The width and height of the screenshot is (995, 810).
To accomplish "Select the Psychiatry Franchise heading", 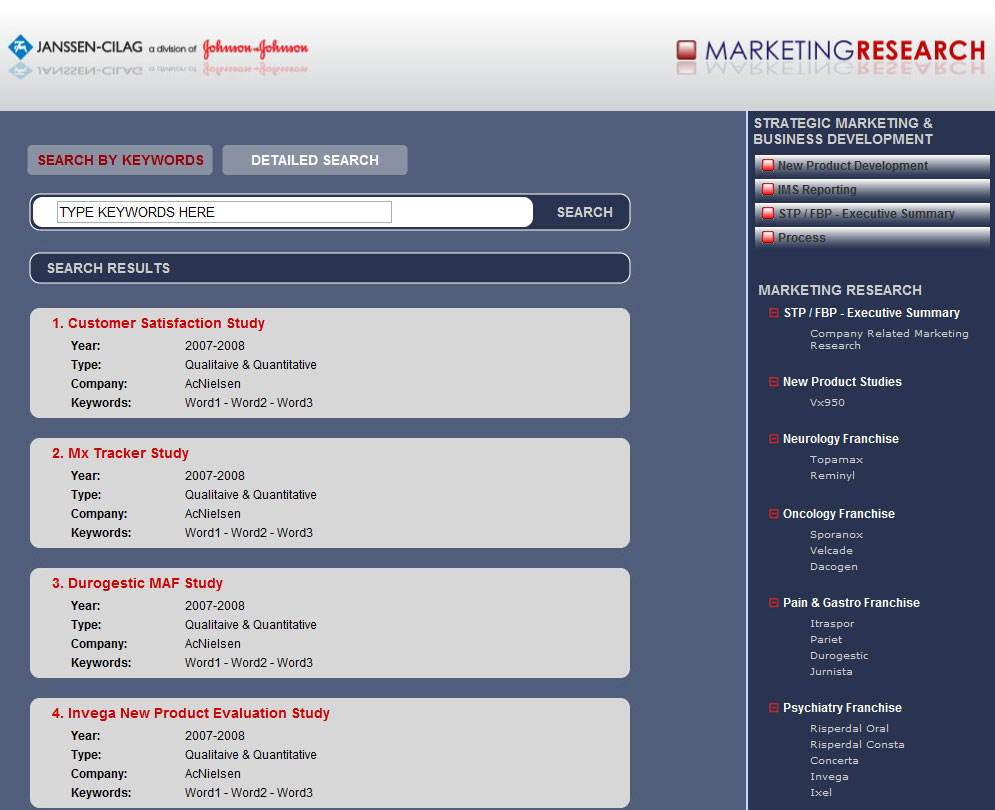I will pyautogui.click(x=842, y=707).
